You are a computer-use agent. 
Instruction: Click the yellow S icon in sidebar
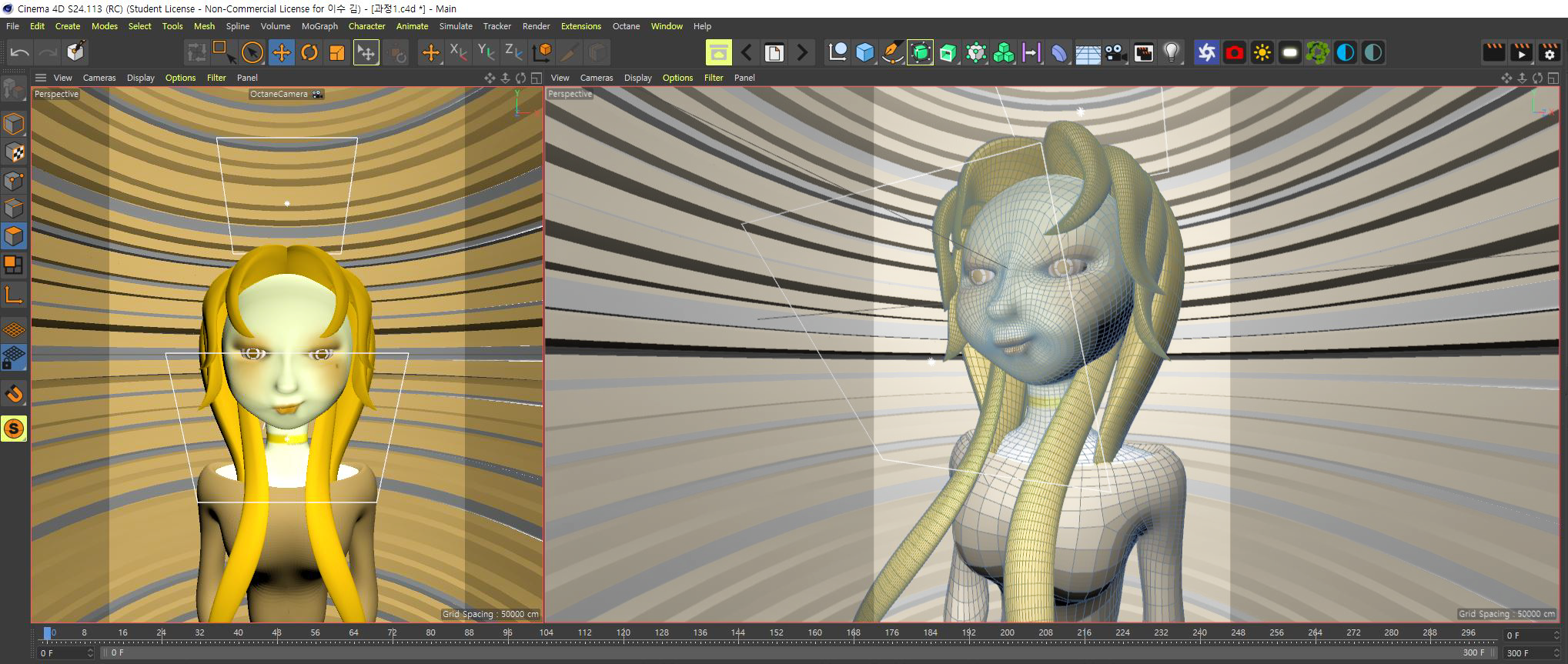point(14,429)
